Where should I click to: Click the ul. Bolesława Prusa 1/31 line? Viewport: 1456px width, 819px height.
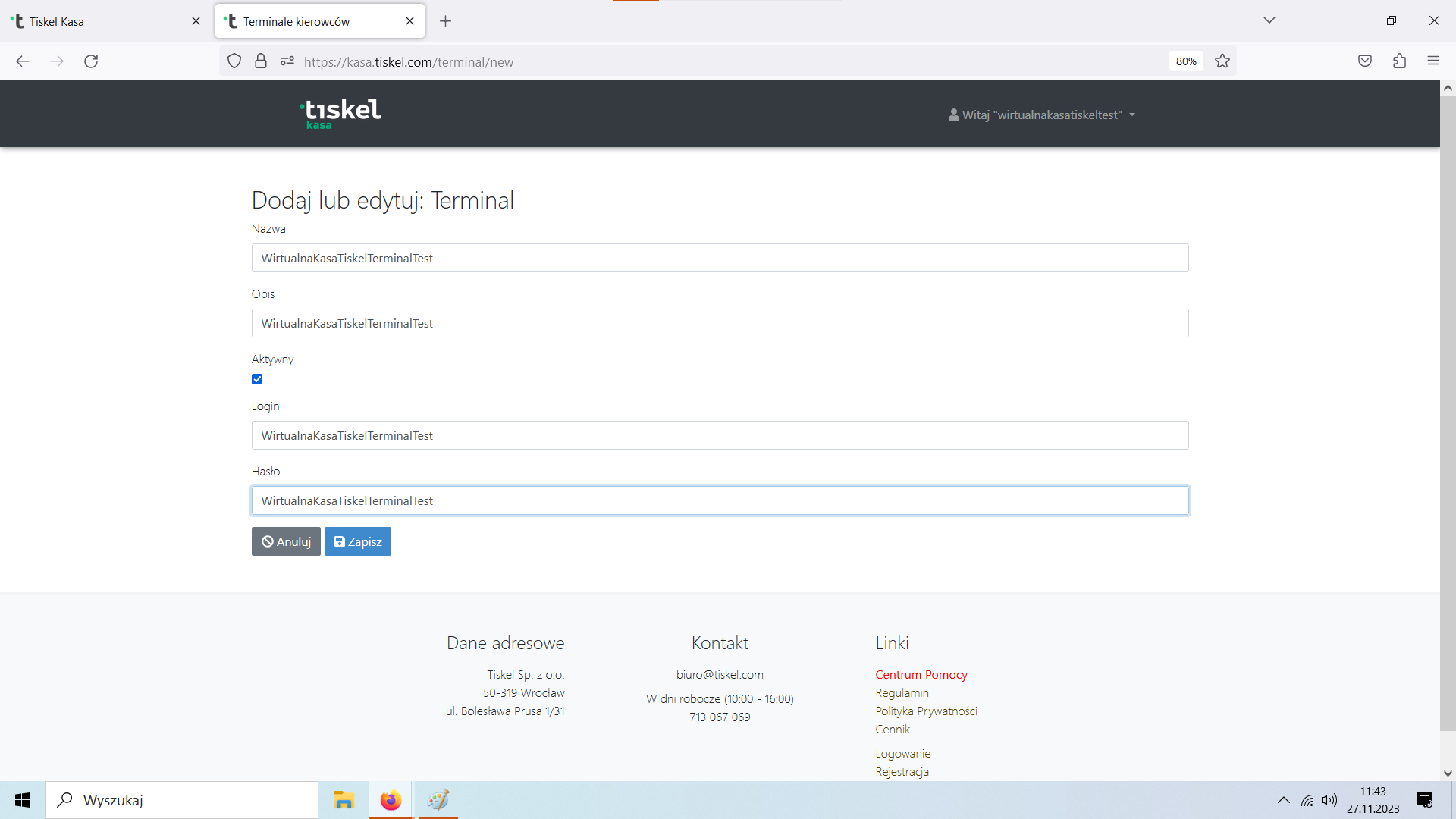pyautogui.click(x=505, y=711)
